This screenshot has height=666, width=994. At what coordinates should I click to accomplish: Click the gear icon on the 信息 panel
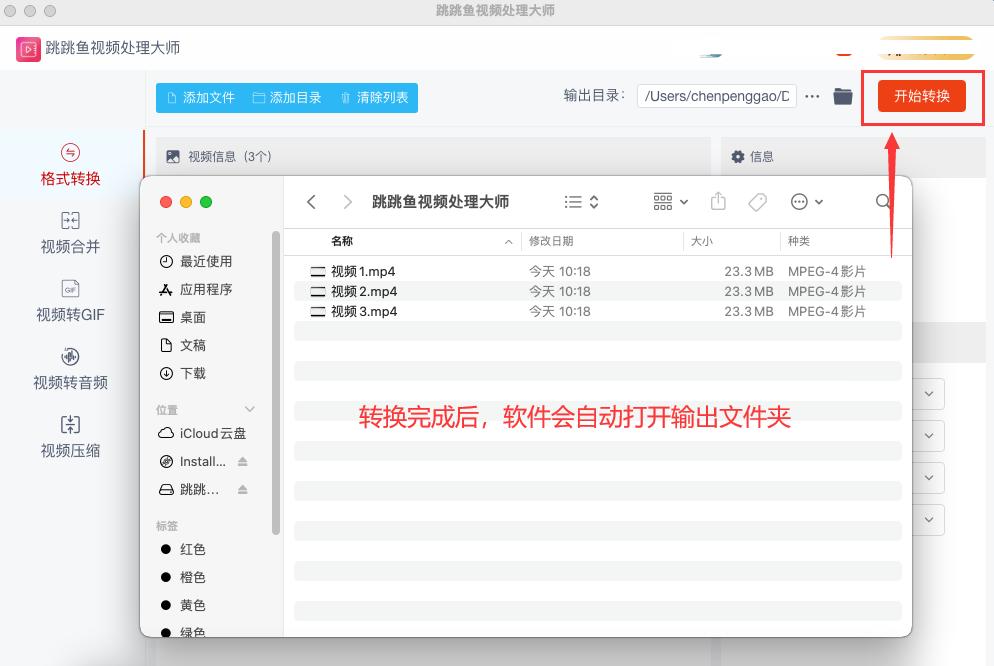pos(738,158)
